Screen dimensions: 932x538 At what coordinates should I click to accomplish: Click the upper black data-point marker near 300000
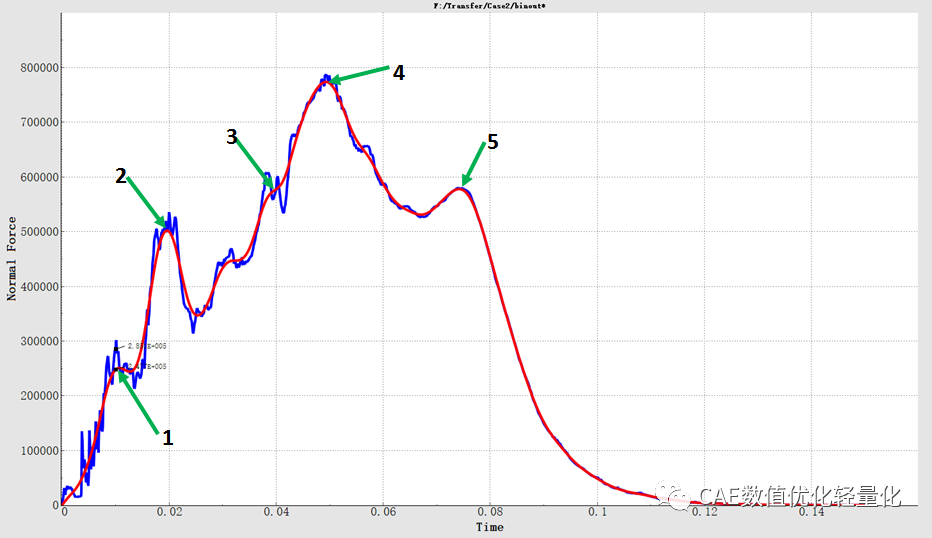click(116, 348)
